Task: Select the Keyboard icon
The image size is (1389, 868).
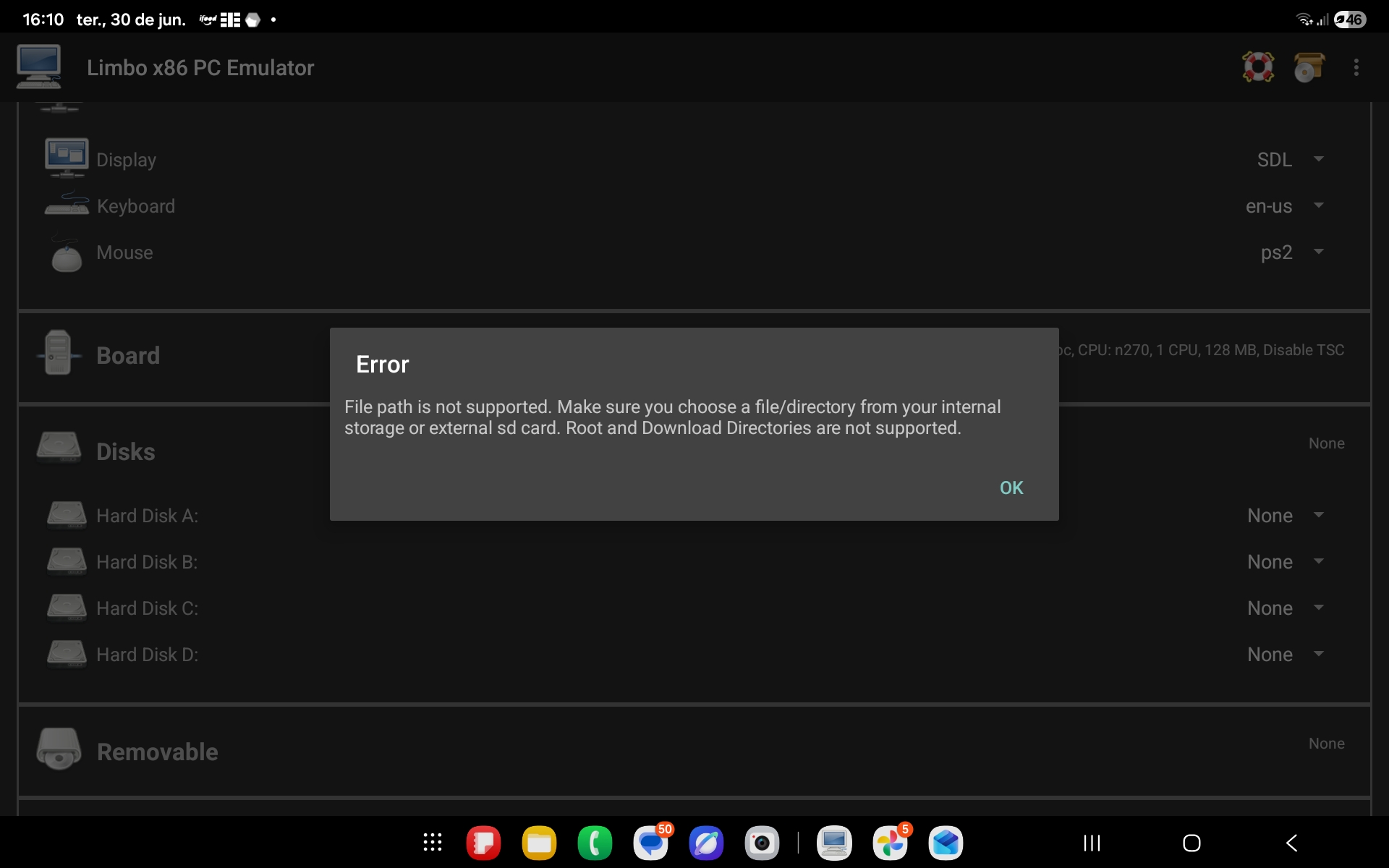Action: click(x=67, y=205)
